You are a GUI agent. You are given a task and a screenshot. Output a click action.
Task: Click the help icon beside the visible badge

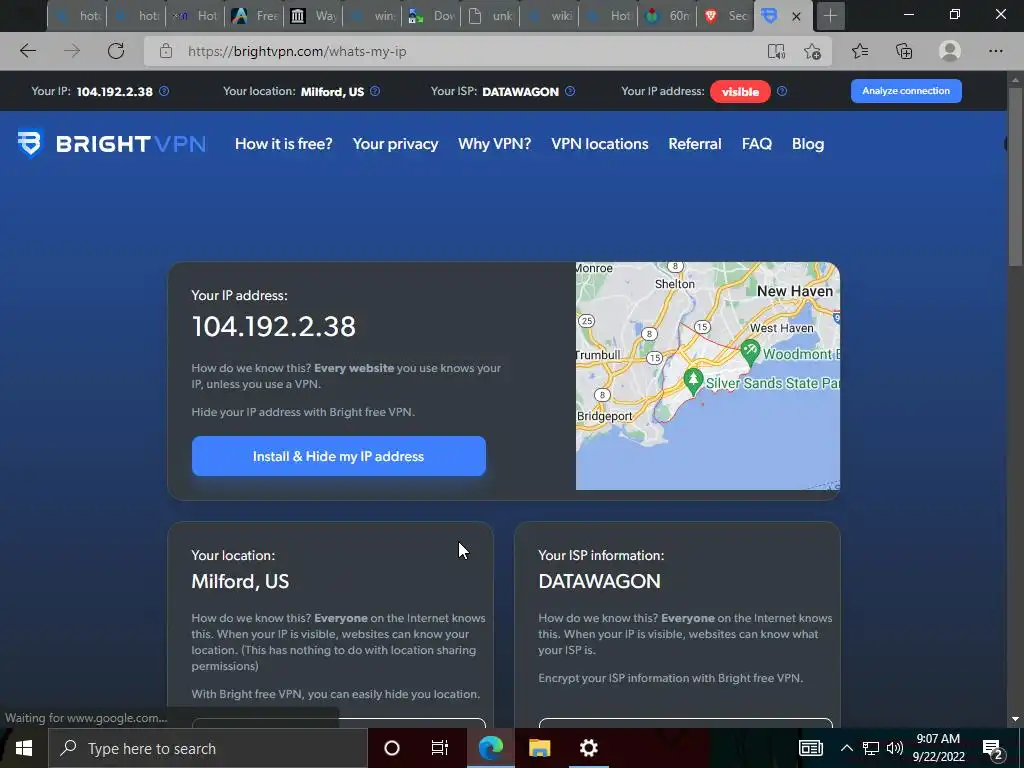(782, 91)
